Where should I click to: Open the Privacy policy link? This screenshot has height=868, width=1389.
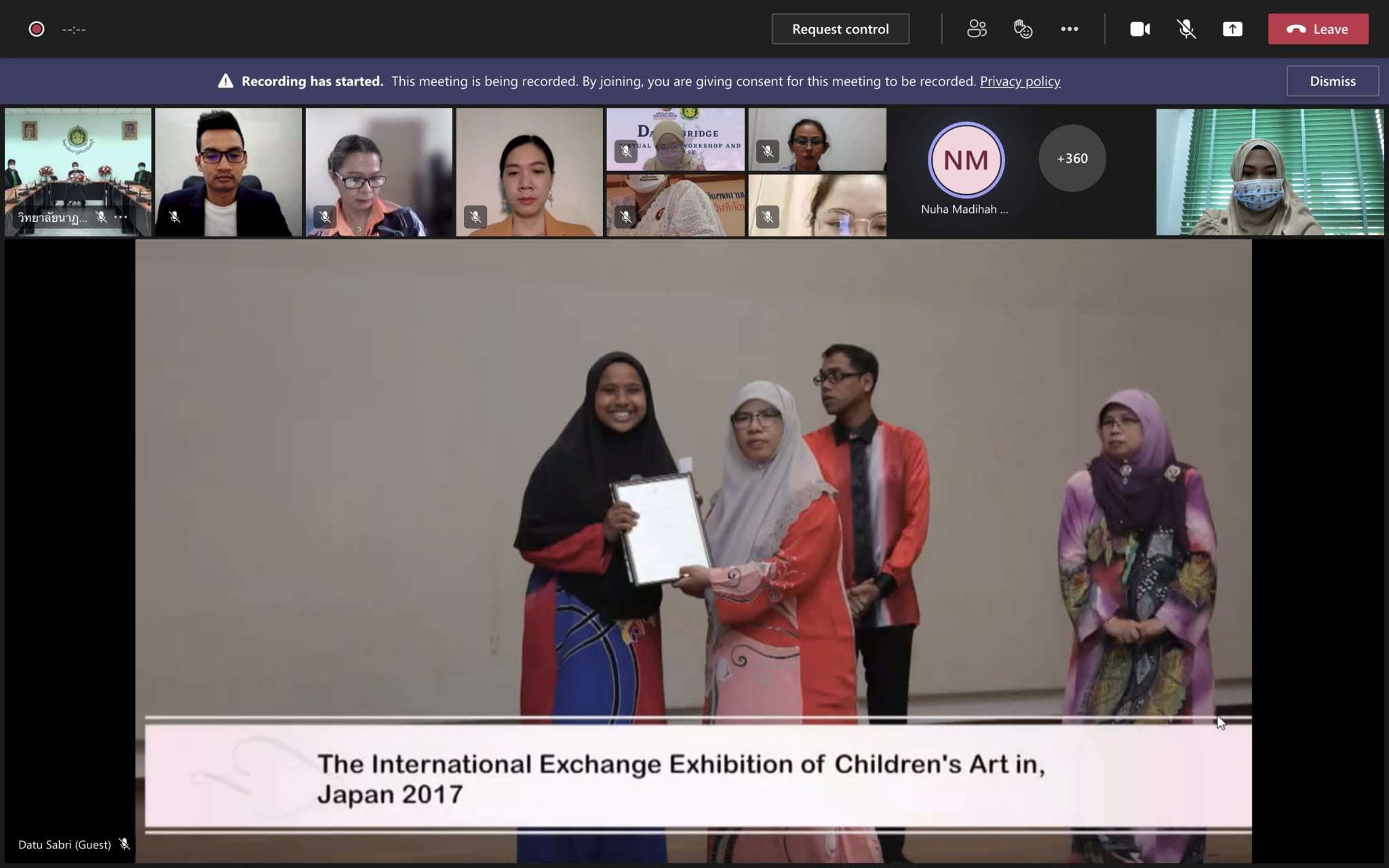click(x=1019, y=81)
